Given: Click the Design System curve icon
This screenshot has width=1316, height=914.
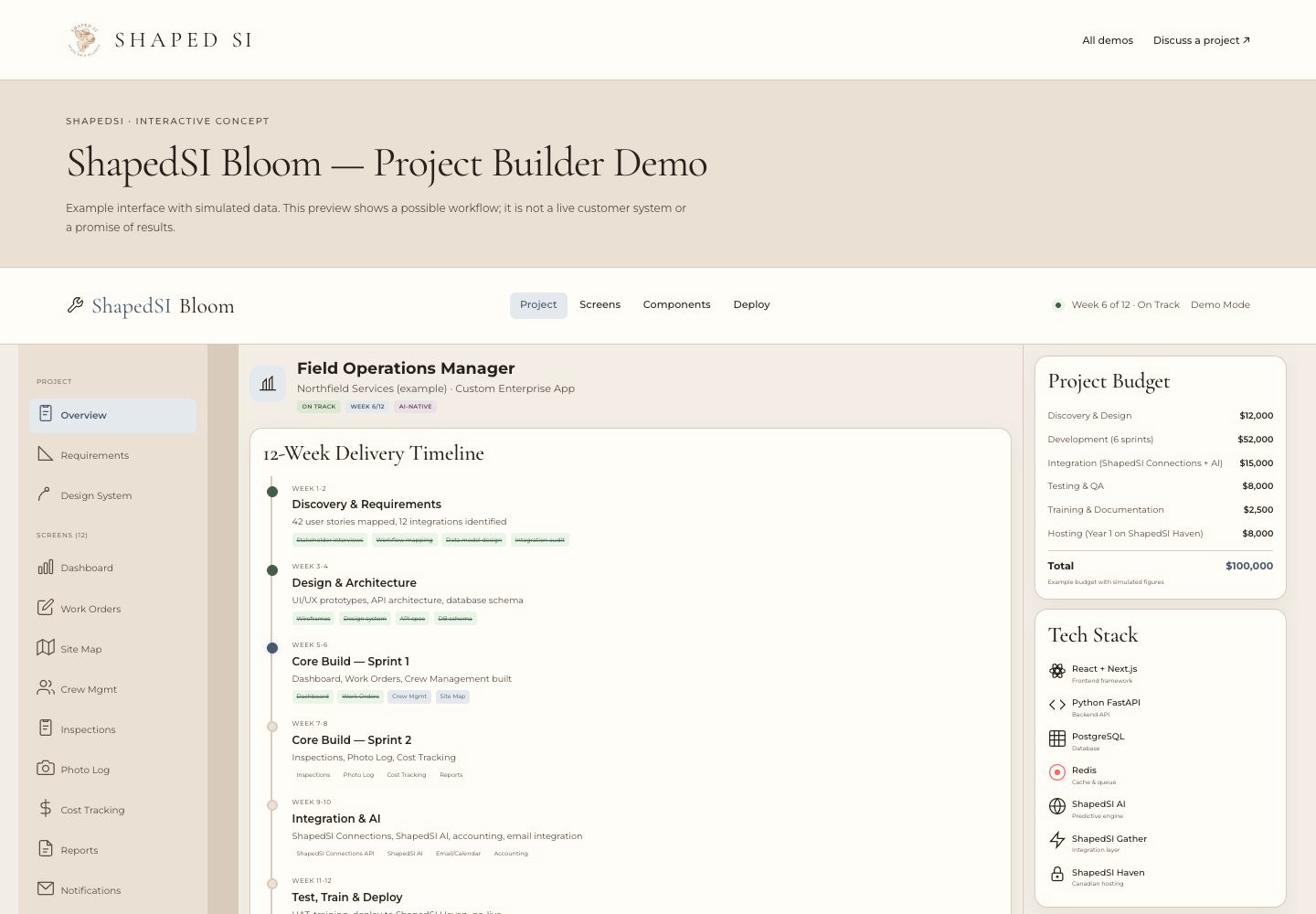Looking at the screenshot, I should pyautogui.click(x=46, y=494).
